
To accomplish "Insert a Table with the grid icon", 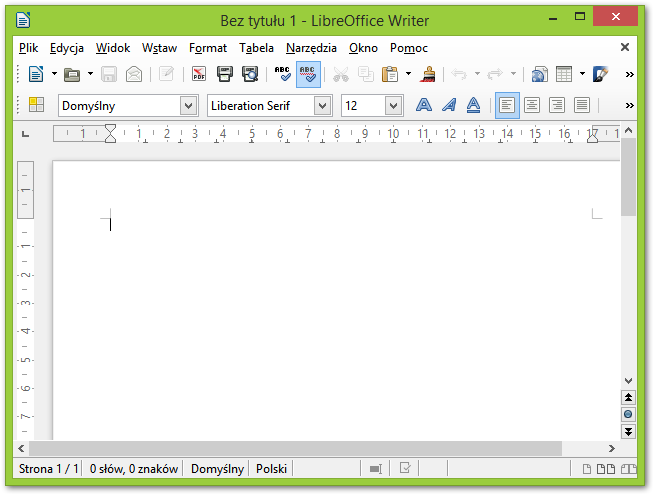I will [x=564, y=74].
